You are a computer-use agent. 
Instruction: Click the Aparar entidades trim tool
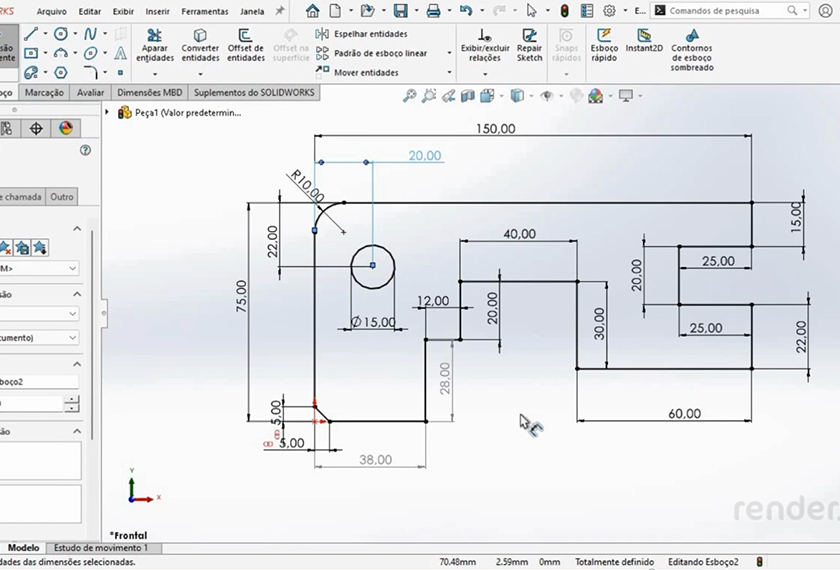(x=155, y=46)
